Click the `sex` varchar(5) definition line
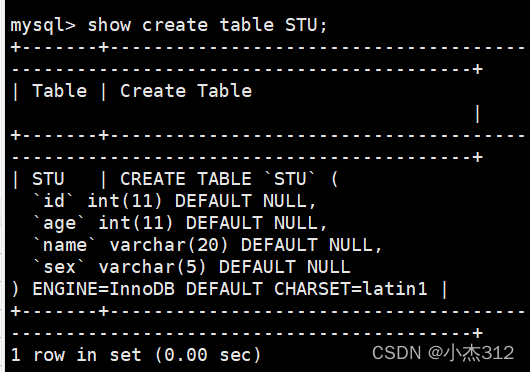Viewport: 530px width, 372px height. (191, 267)
